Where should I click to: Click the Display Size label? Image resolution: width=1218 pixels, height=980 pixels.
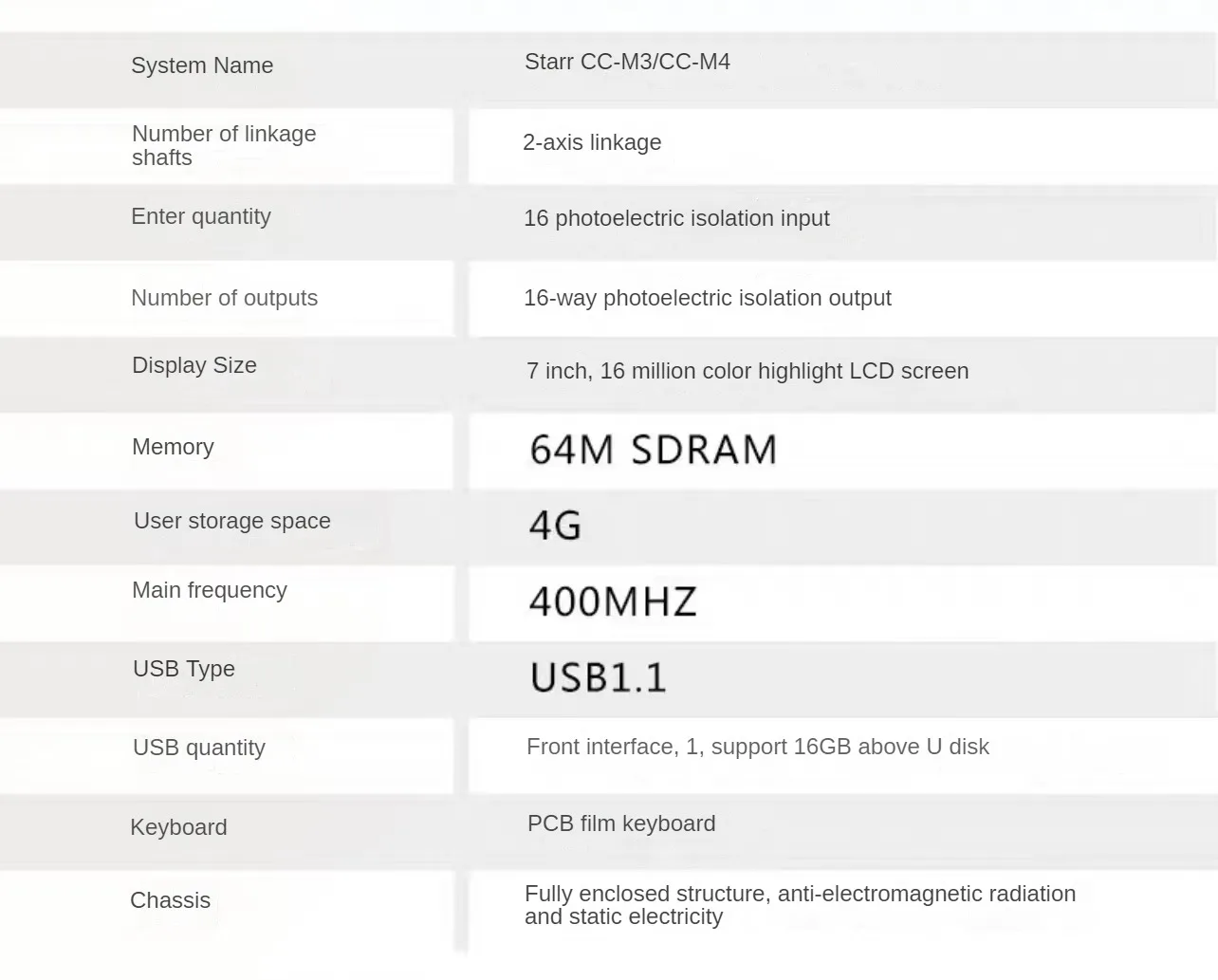(194, 365)
